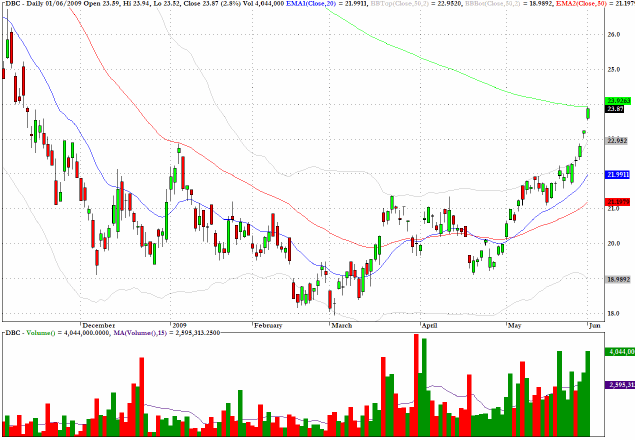
Task: Click the April date axis label
Action: (430, 325)
